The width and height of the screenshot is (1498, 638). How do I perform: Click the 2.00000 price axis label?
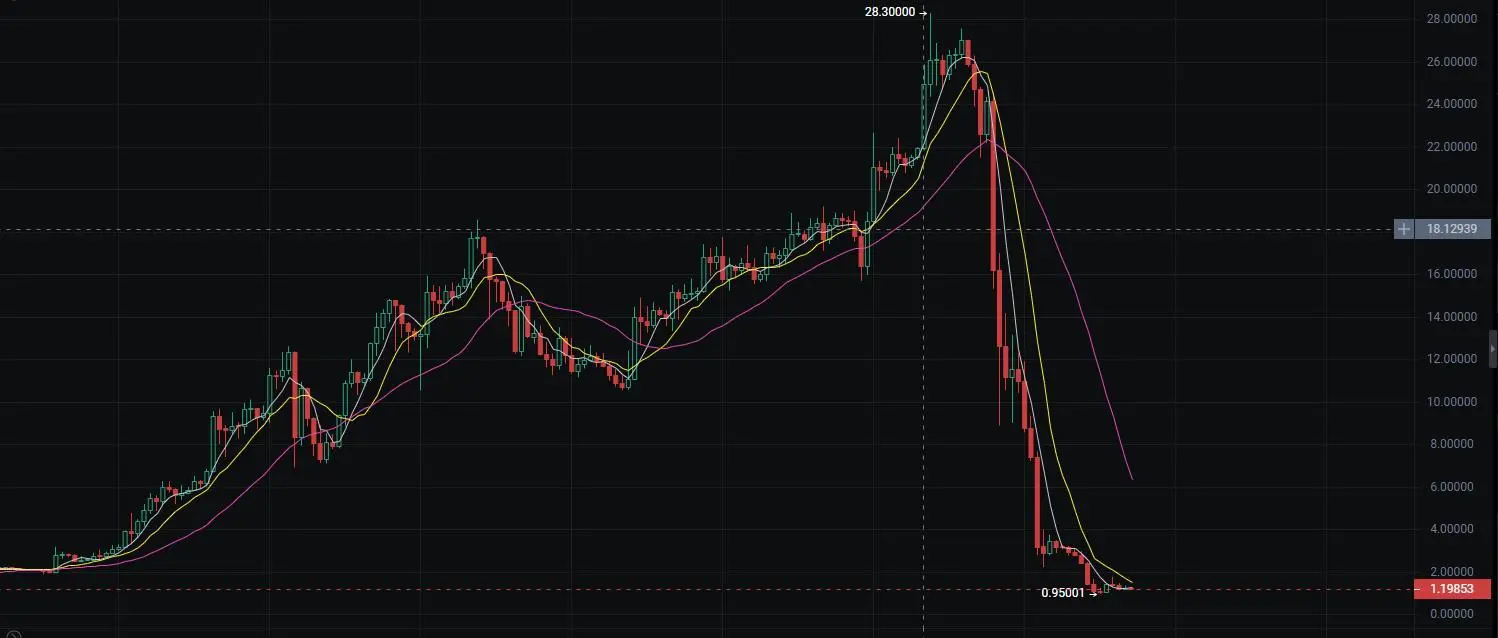[1454, 572]
